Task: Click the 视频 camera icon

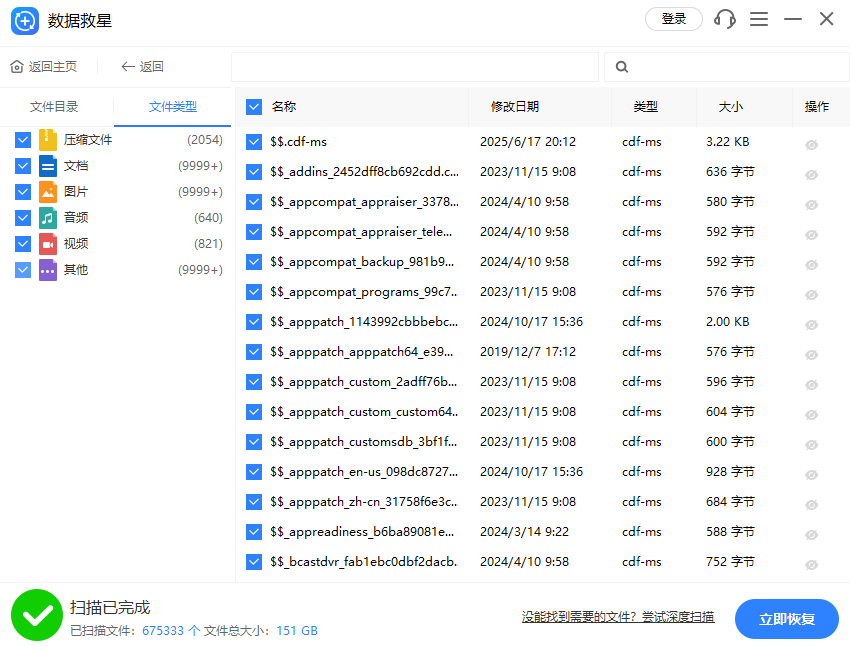Action: 48,244
